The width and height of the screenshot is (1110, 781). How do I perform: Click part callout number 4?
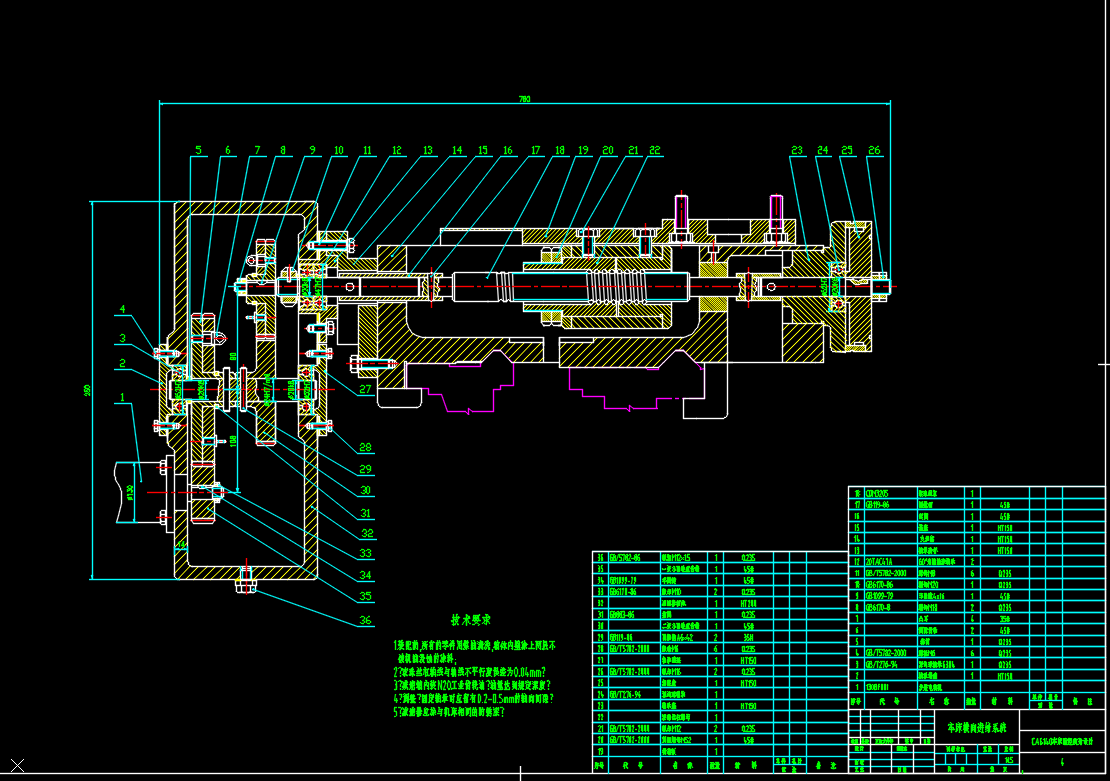pyautogui.click(x=122, y=309)
